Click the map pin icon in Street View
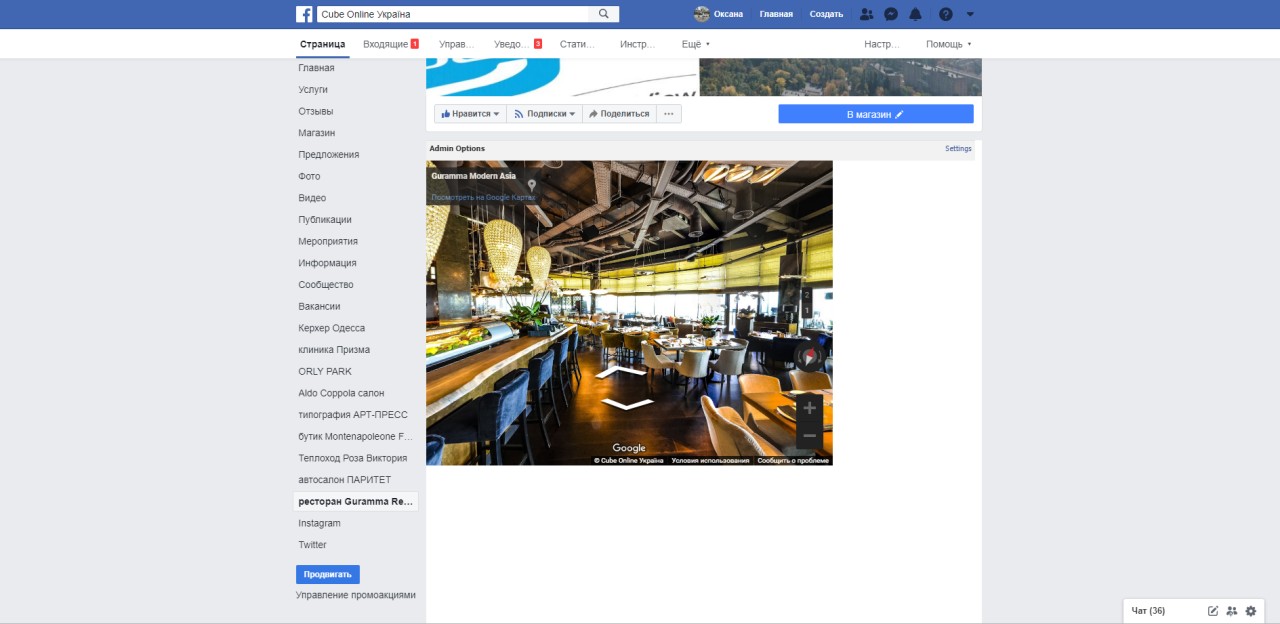Image resolution: width=1280 pixels, height=624 pixels. click(532, 186)
